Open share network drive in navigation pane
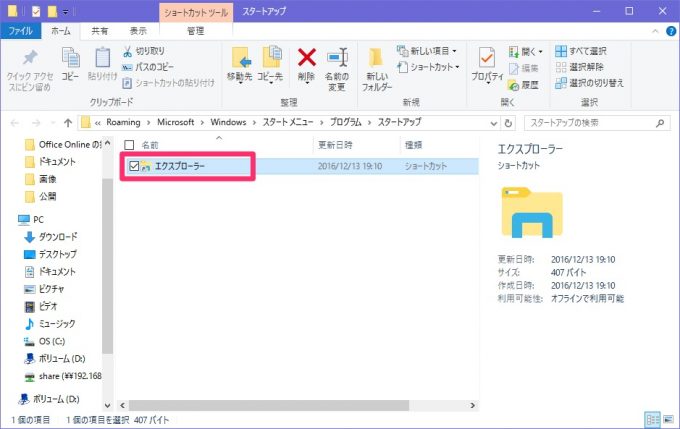The height and width of the screenshot is (429, 680). (x=63, y=376)
